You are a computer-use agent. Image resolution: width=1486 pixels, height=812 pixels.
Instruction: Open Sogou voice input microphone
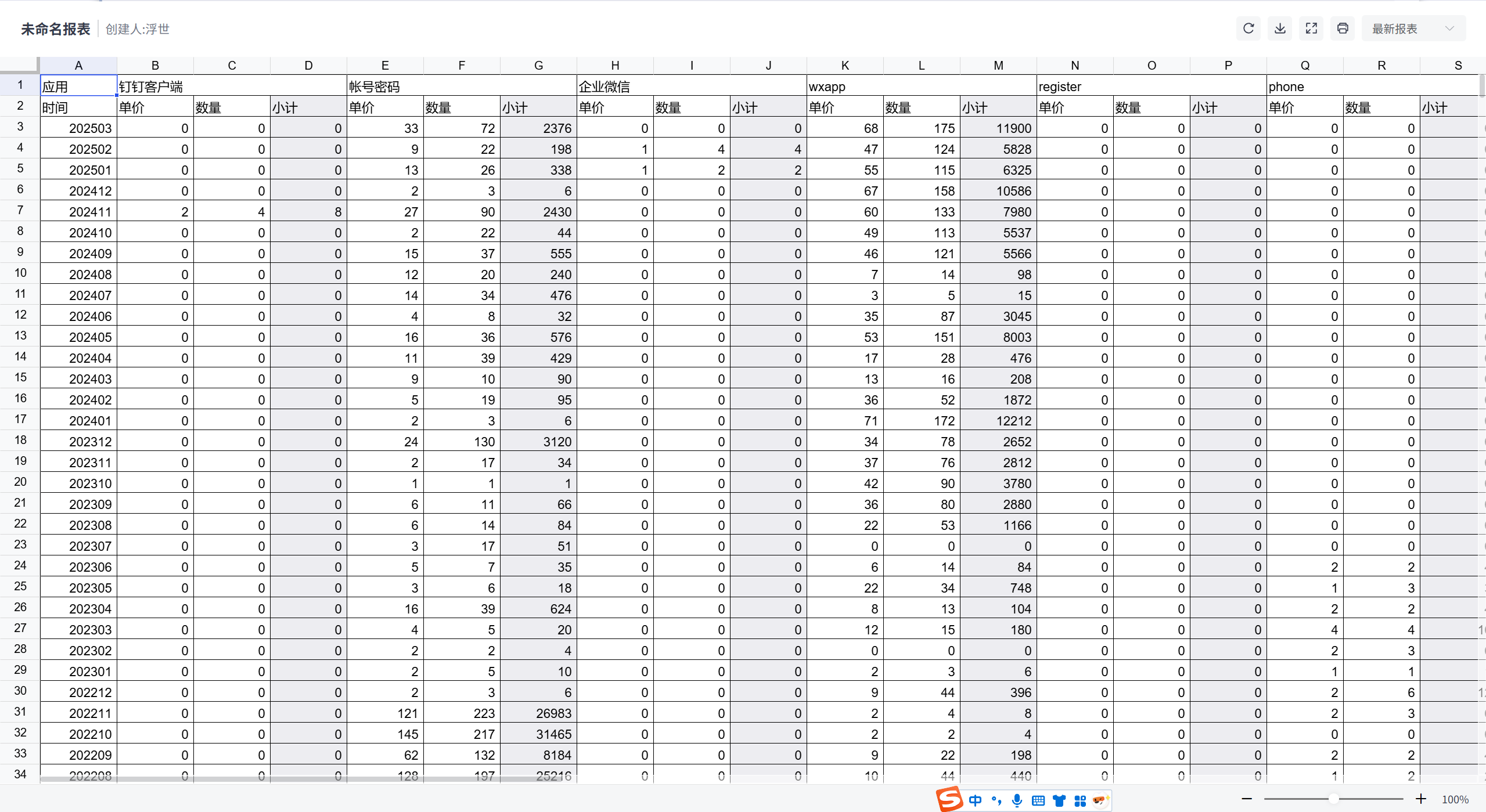coord(1017,801)
